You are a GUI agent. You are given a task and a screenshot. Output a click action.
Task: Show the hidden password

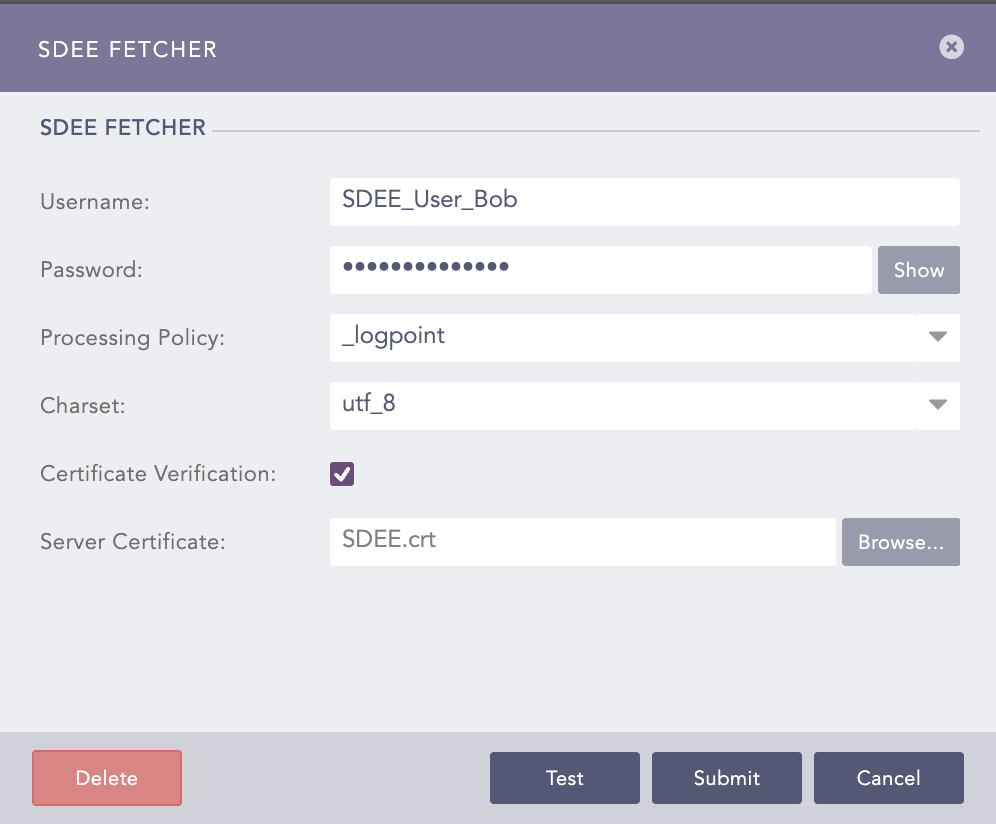point(918,270)
